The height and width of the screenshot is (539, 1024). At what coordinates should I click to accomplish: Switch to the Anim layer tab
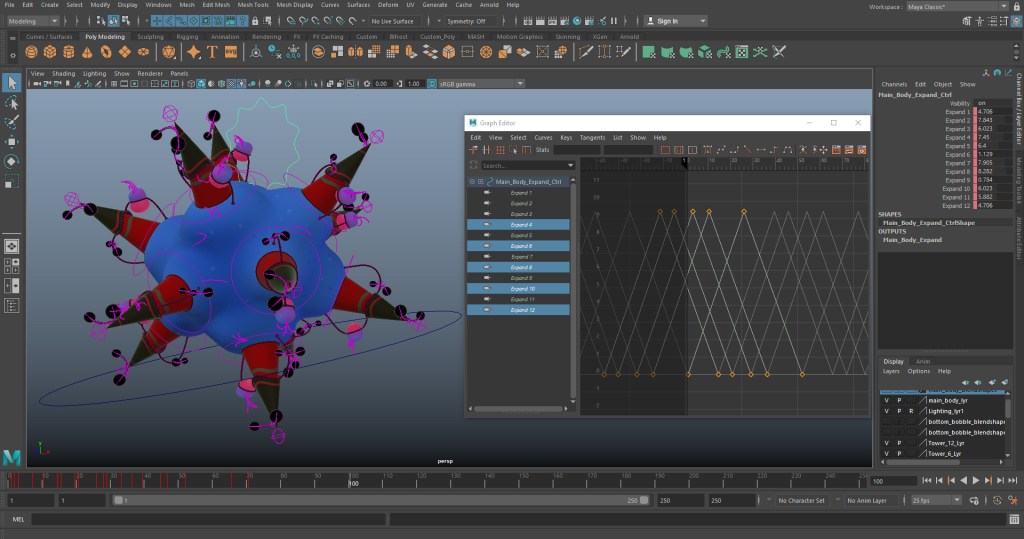pyautogui.click(x=923, y=361)
